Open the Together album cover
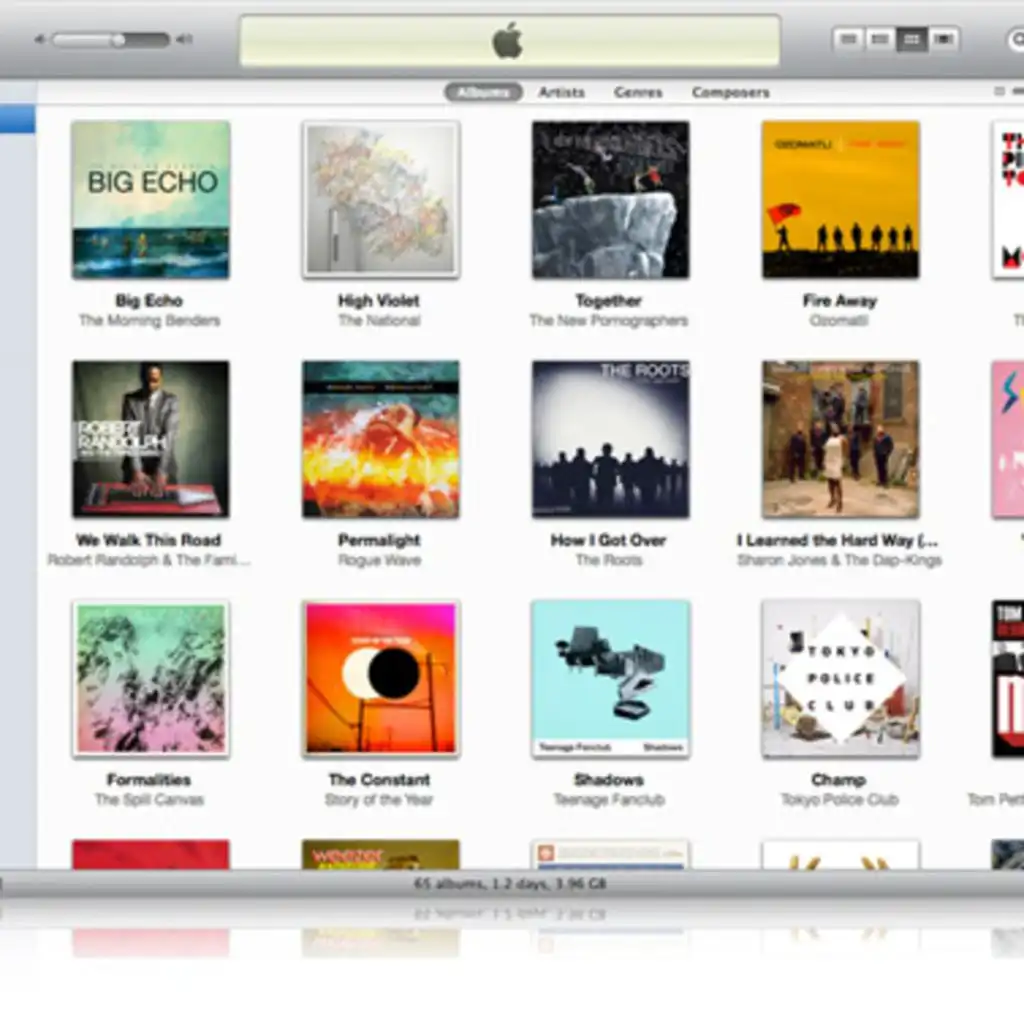The height and width of the screenshot is (1024, 1024). coord(611,200)
